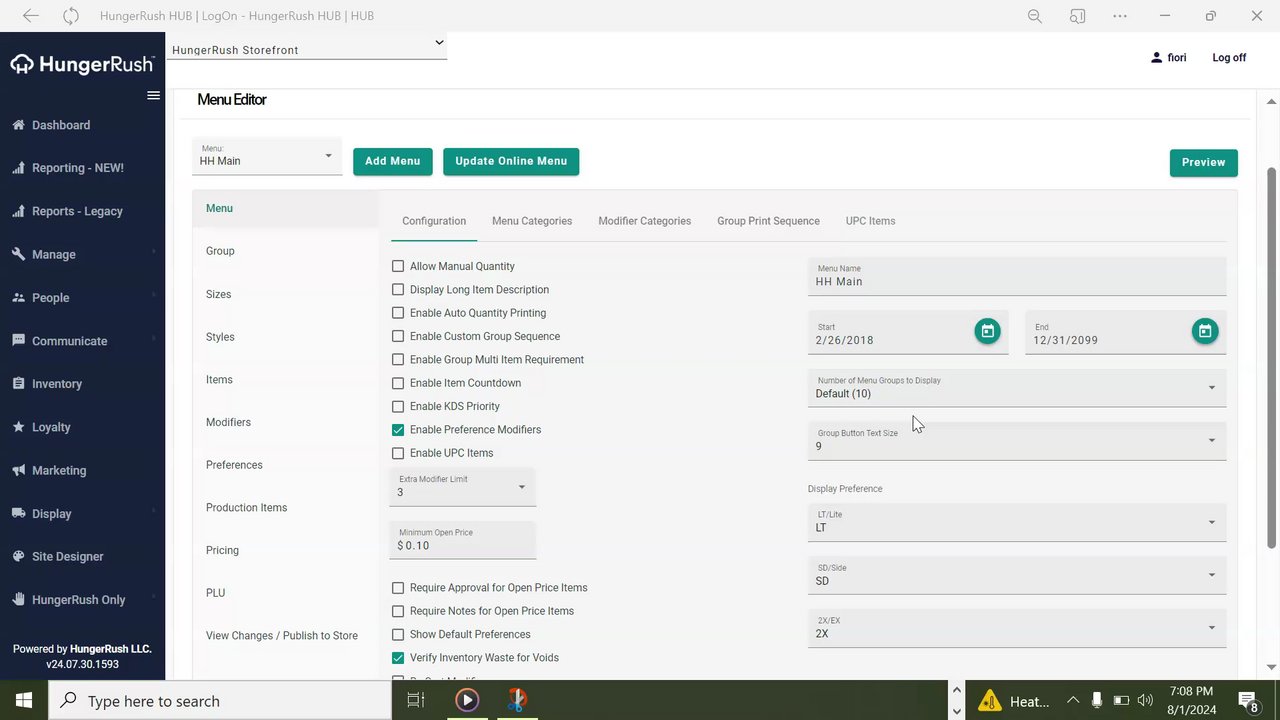Image resolution: width=1280 pixels, height=720 pixels.
Task: Click the Communicate chat icon
Action: [x=18, y=340]
